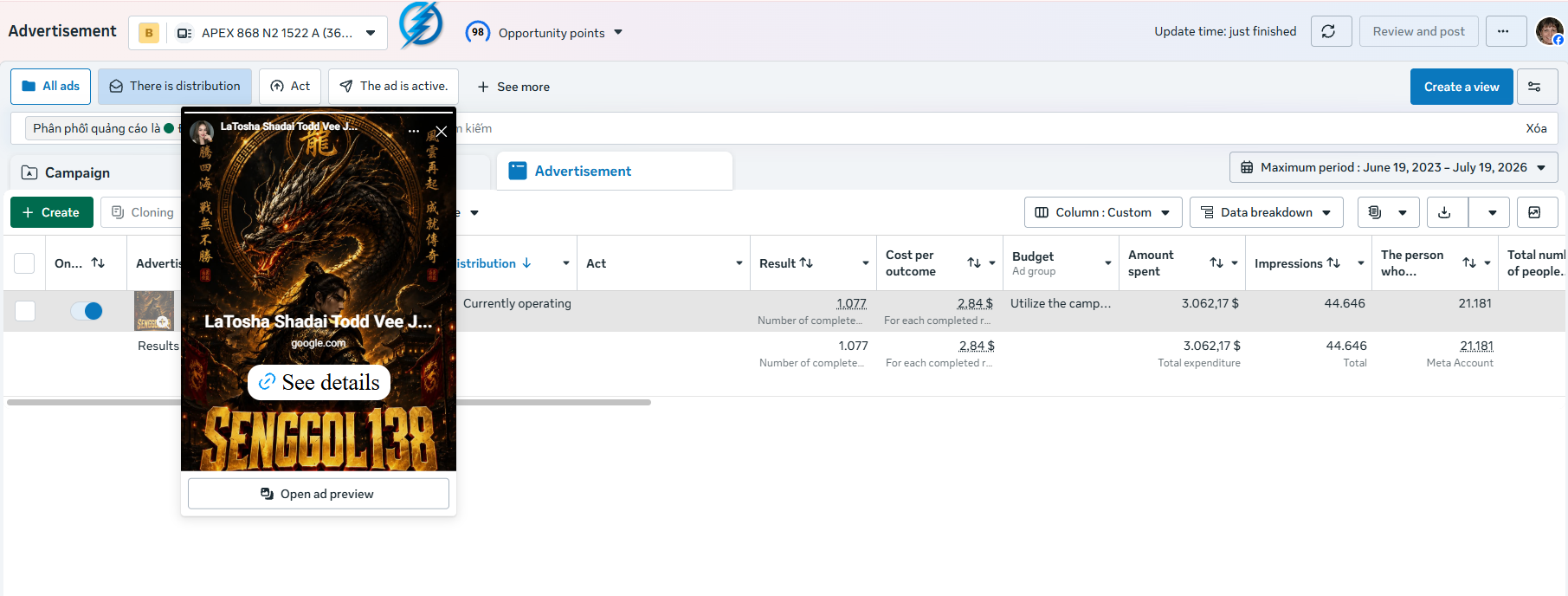Image resolution: width=1568 pixels, height=596 pixels.
Task: Open the Column: Custom dropdown
Action: click(1103, 212)
